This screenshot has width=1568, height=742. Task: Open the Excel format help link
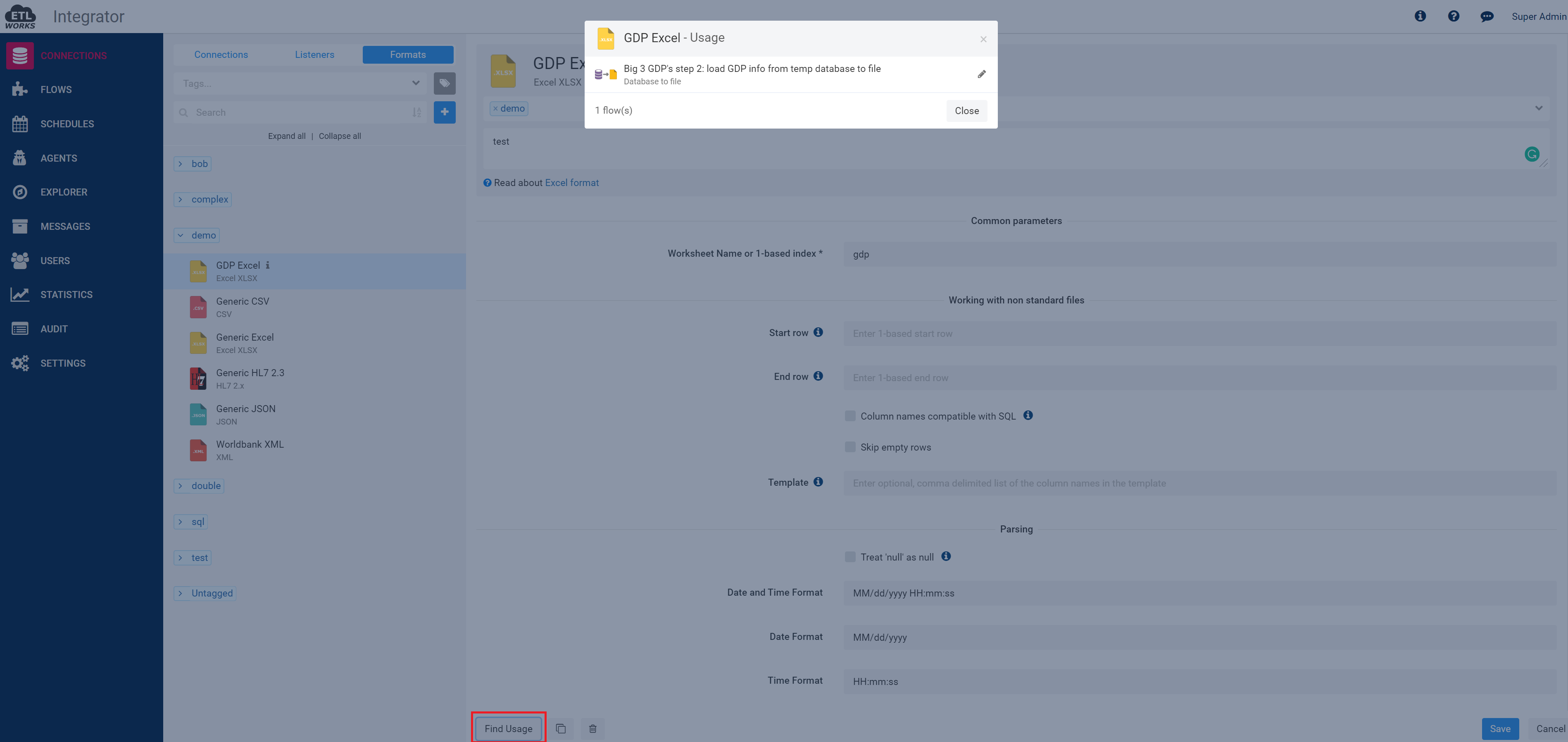coord(571,183)
